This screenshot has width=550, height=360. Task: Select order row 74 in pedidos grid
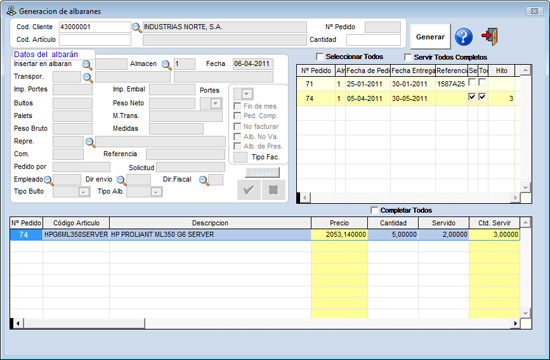pyautogui.click(x=408, y=99)
